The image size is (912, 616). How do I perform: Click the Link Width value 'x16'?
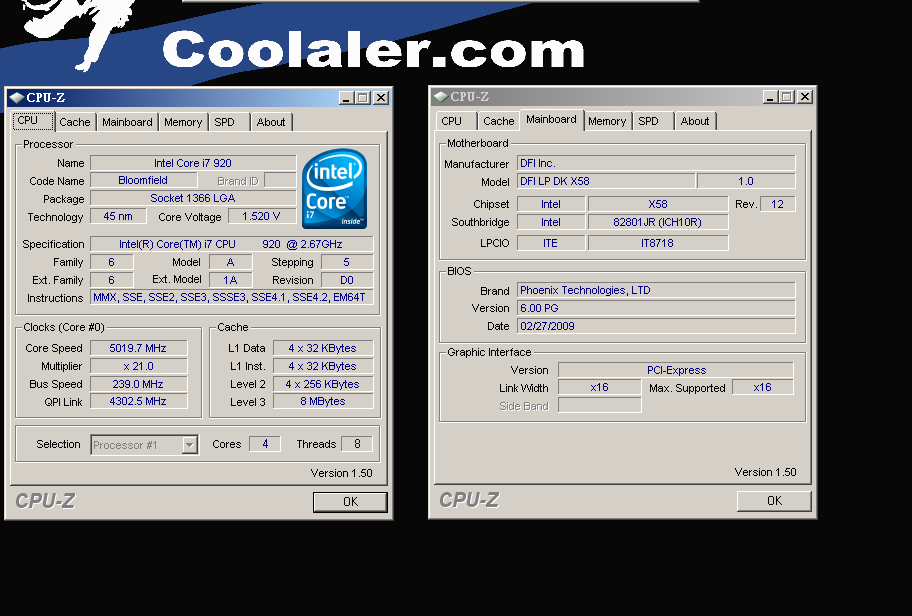point(600,387)
